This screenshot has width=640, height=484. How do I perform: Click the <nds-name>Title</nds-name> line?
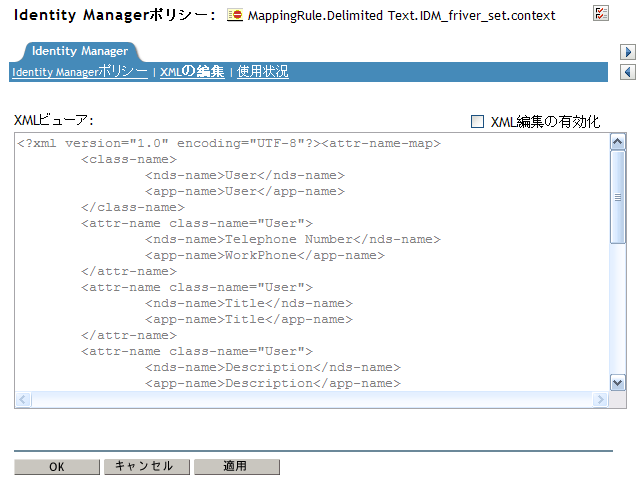(x=249, y=304)
